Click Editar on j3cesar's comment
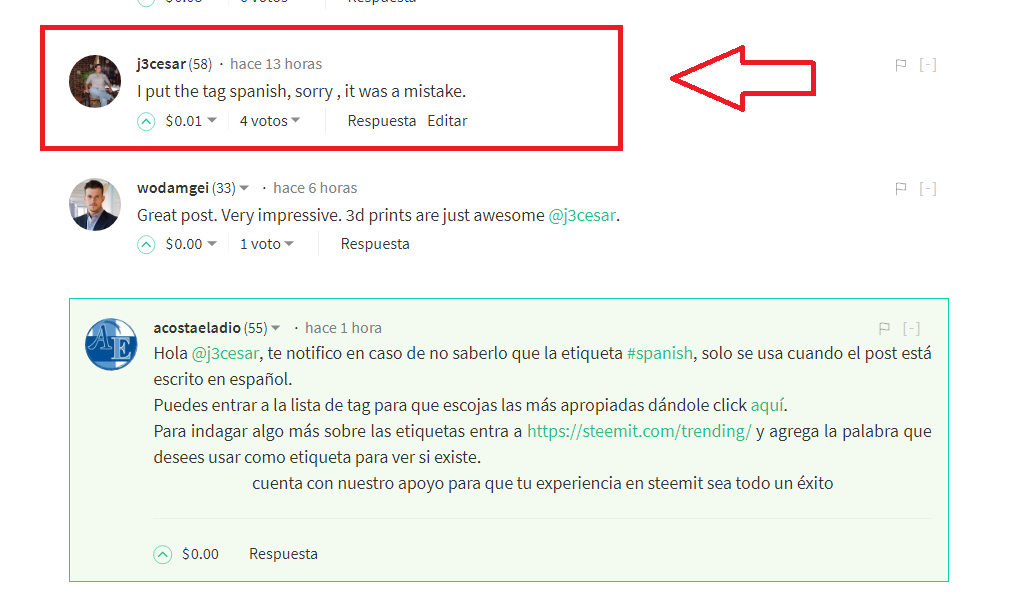 tap(447, 121)
